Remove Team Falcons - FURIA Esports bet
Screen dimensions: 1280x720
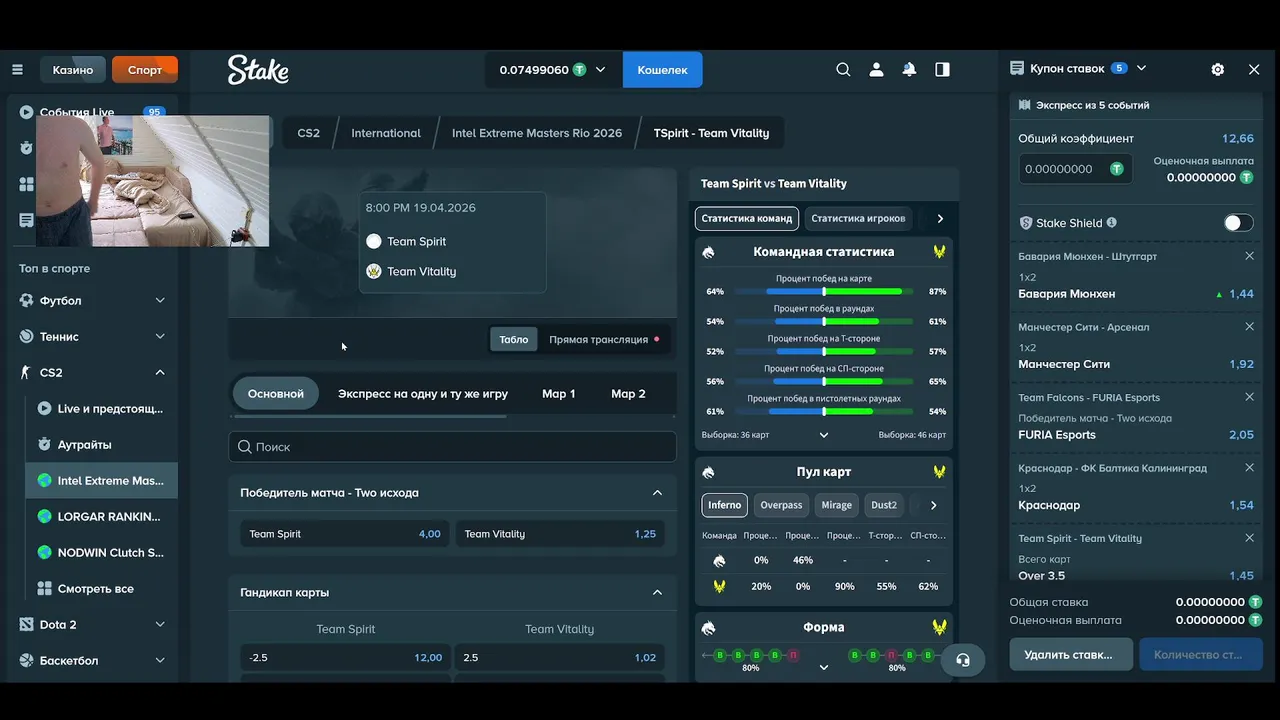[1249, 397]
